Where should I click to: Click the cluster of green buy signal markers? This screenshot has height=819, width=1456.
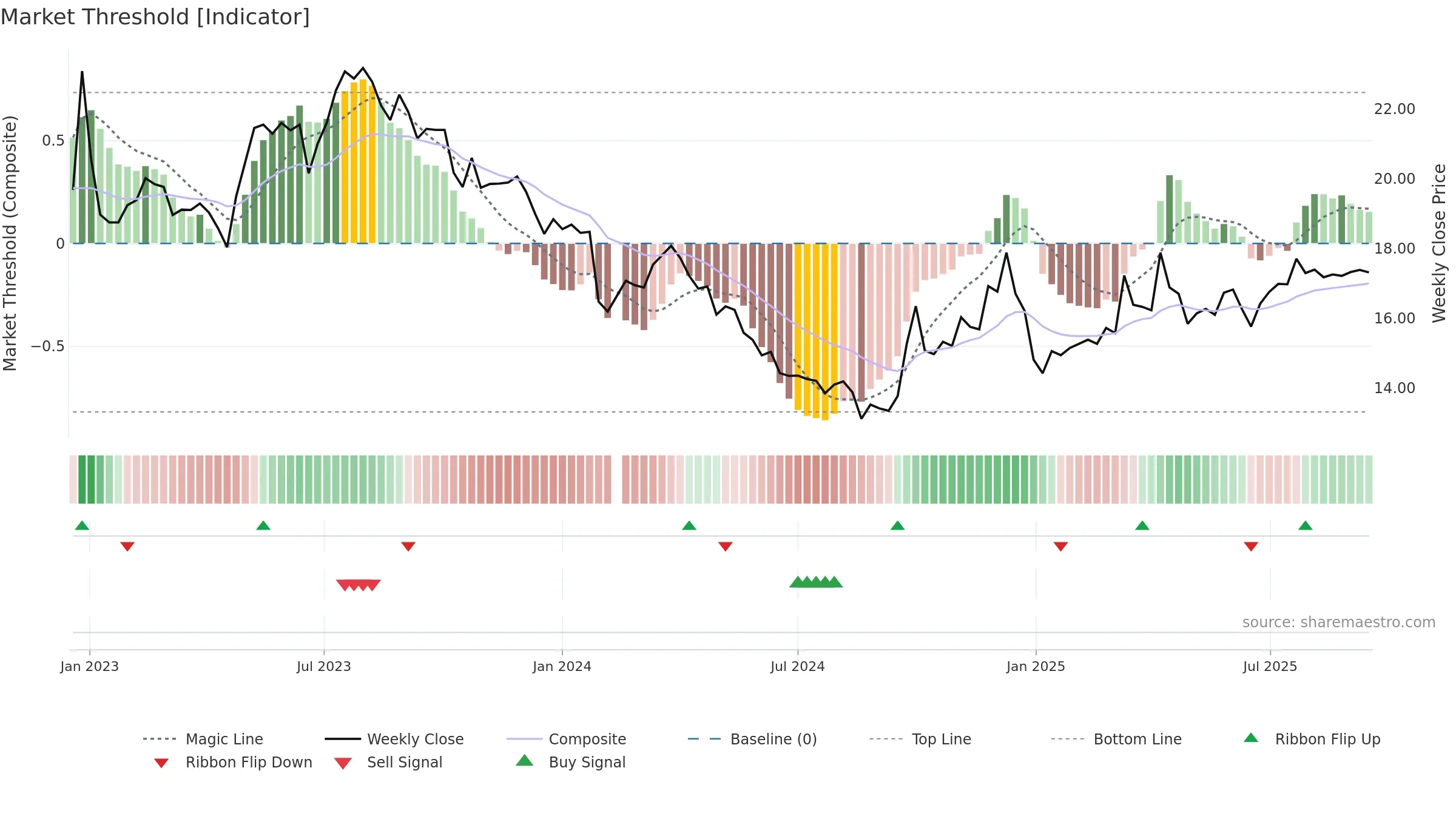(x=816, y=582)
